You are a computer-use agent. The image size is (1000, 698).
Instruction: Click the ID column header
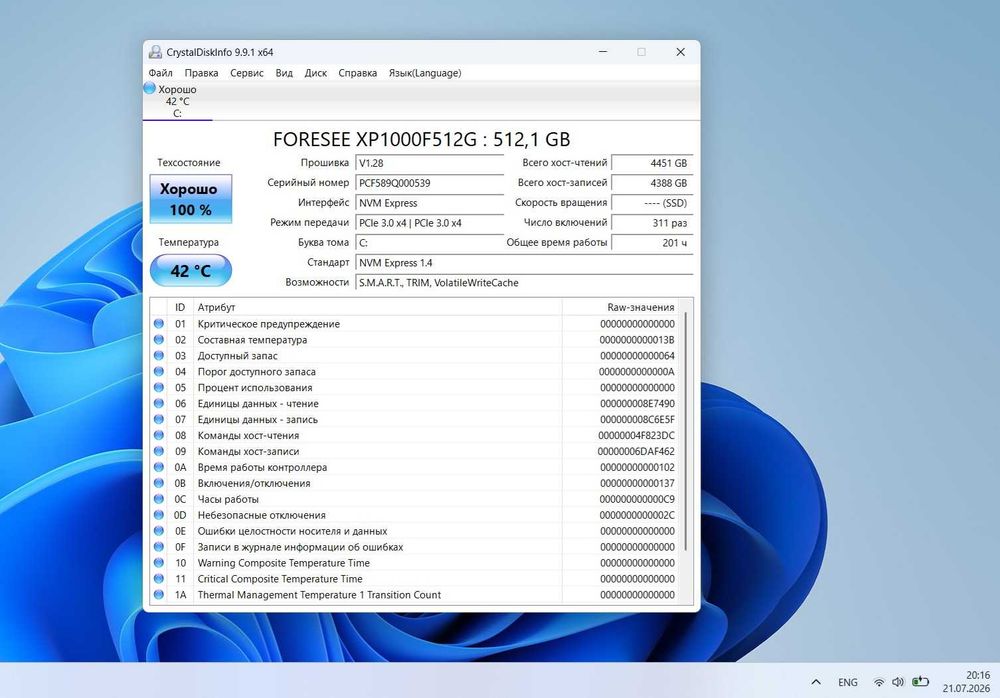click(x=180, y=307)
